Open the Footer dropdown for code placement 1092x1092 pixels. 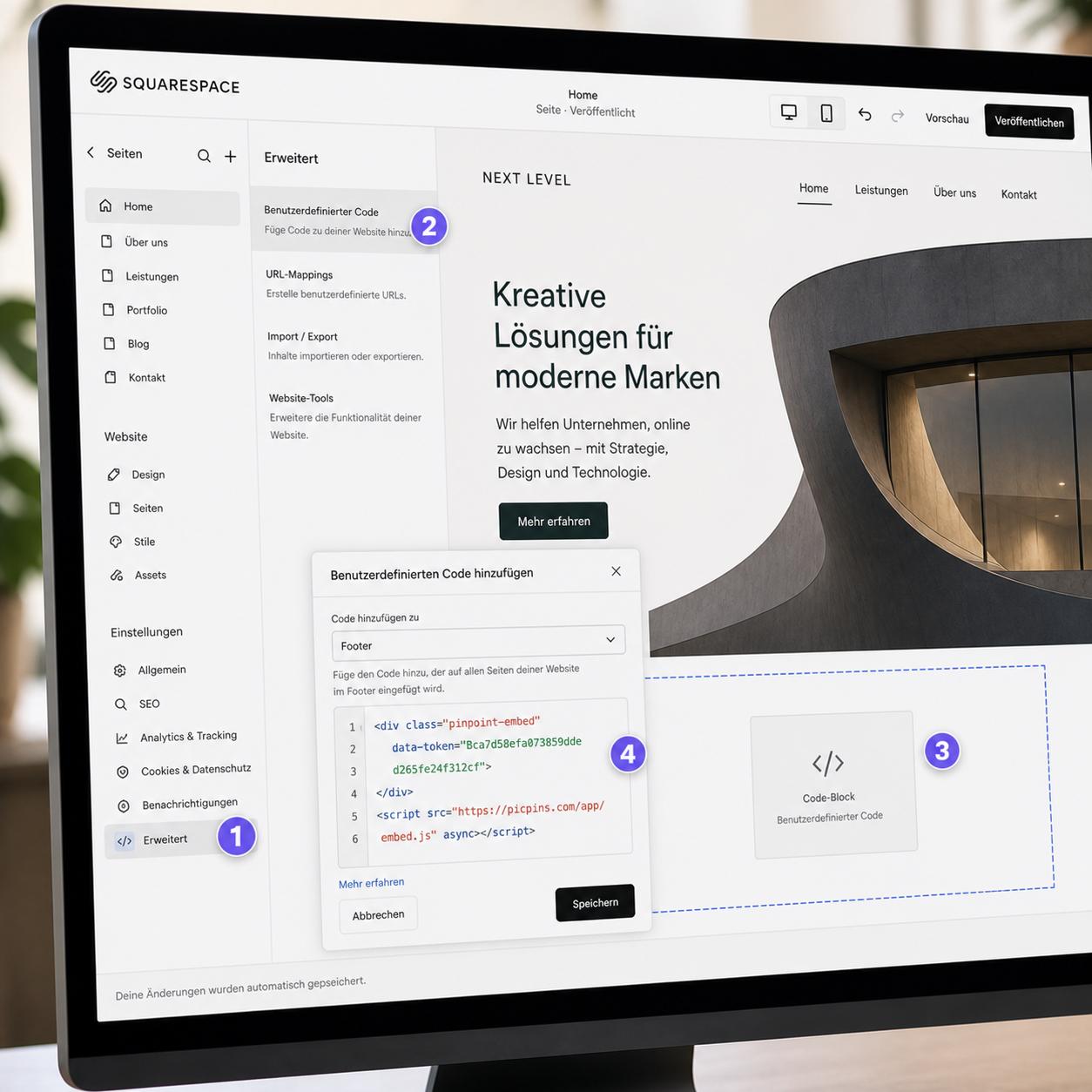coord(478,643)
